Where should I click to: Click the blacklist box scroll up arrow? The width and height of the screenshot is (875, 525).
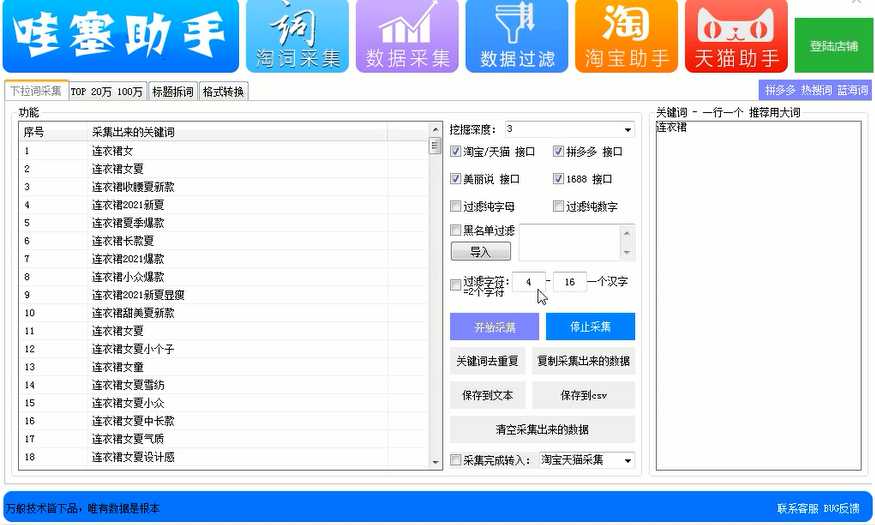tap(627, 233)
